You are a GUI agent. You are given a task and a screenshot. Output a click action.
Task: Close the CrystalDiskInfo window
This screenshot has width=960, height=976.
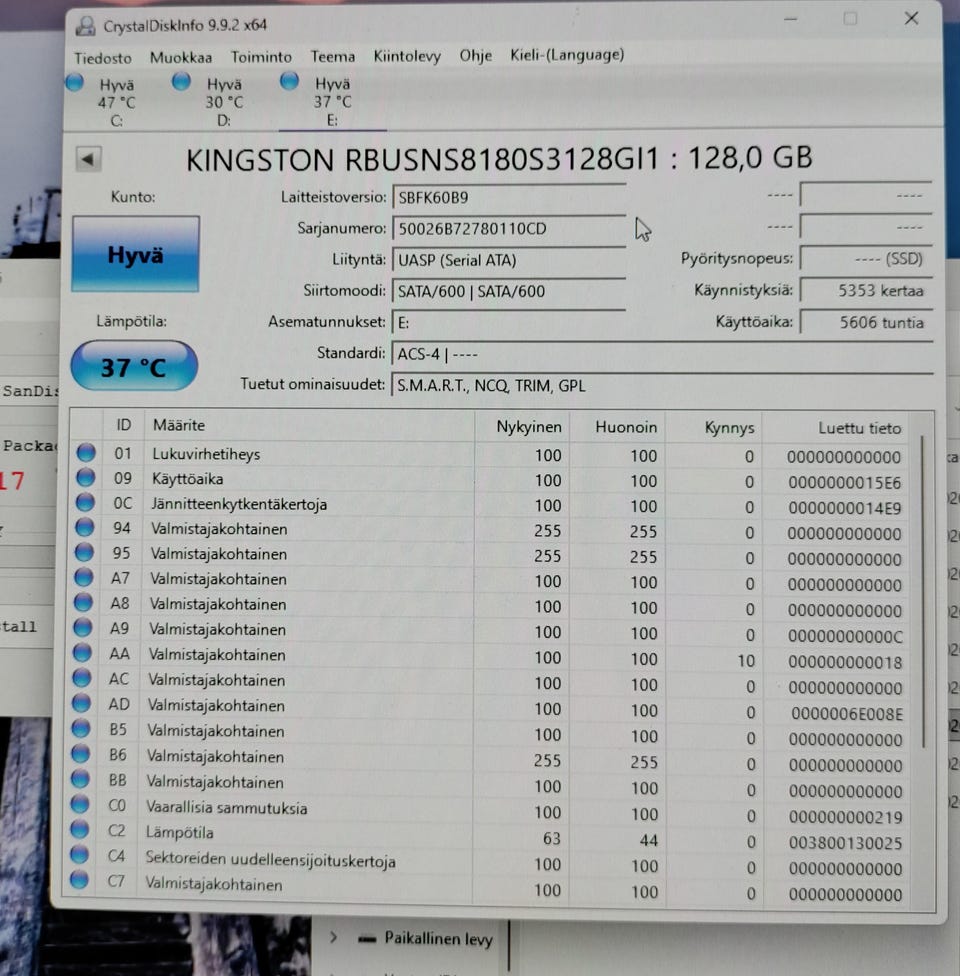(911, 19)
